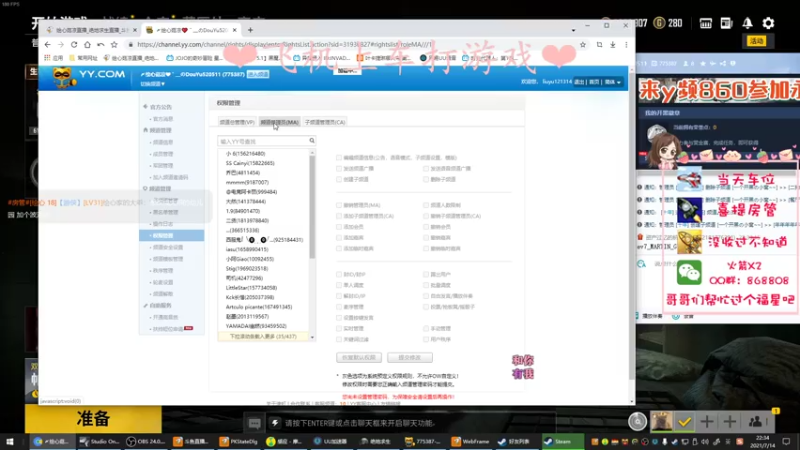Viewport: 800px width, 450px height.
Task: Tick left checkbox ending in (CA)
Action: click(x=339, y=216)
